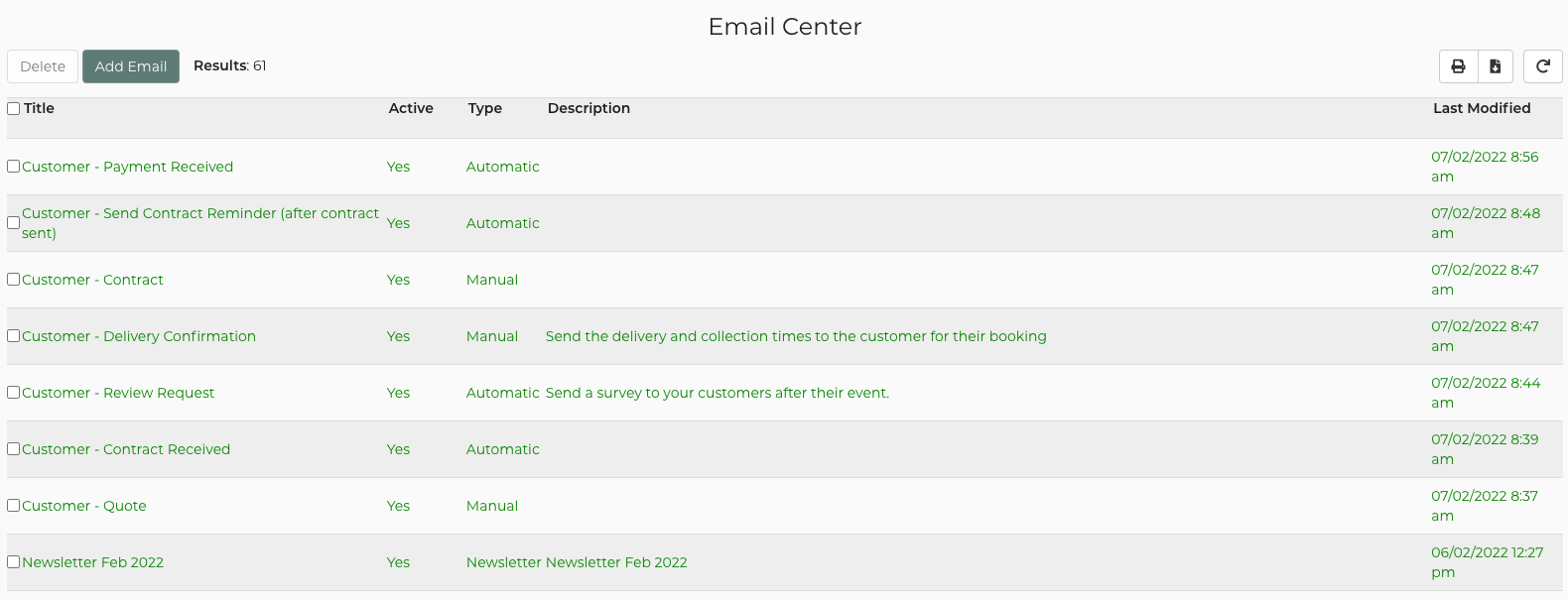
Task: Toggle the select-all checkbox beside Title
Action: tap(14, 108)
